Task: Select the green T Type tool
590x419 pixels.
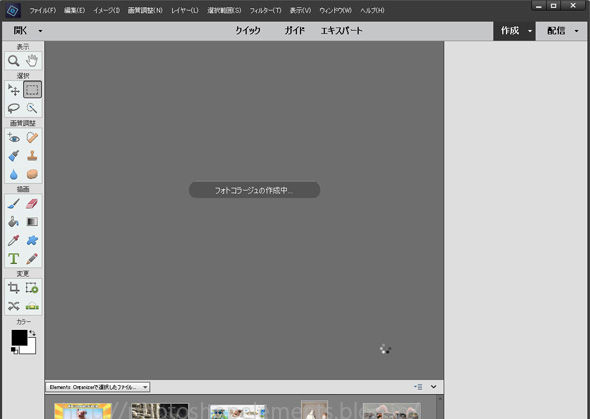Action: [x=14, y=259]
